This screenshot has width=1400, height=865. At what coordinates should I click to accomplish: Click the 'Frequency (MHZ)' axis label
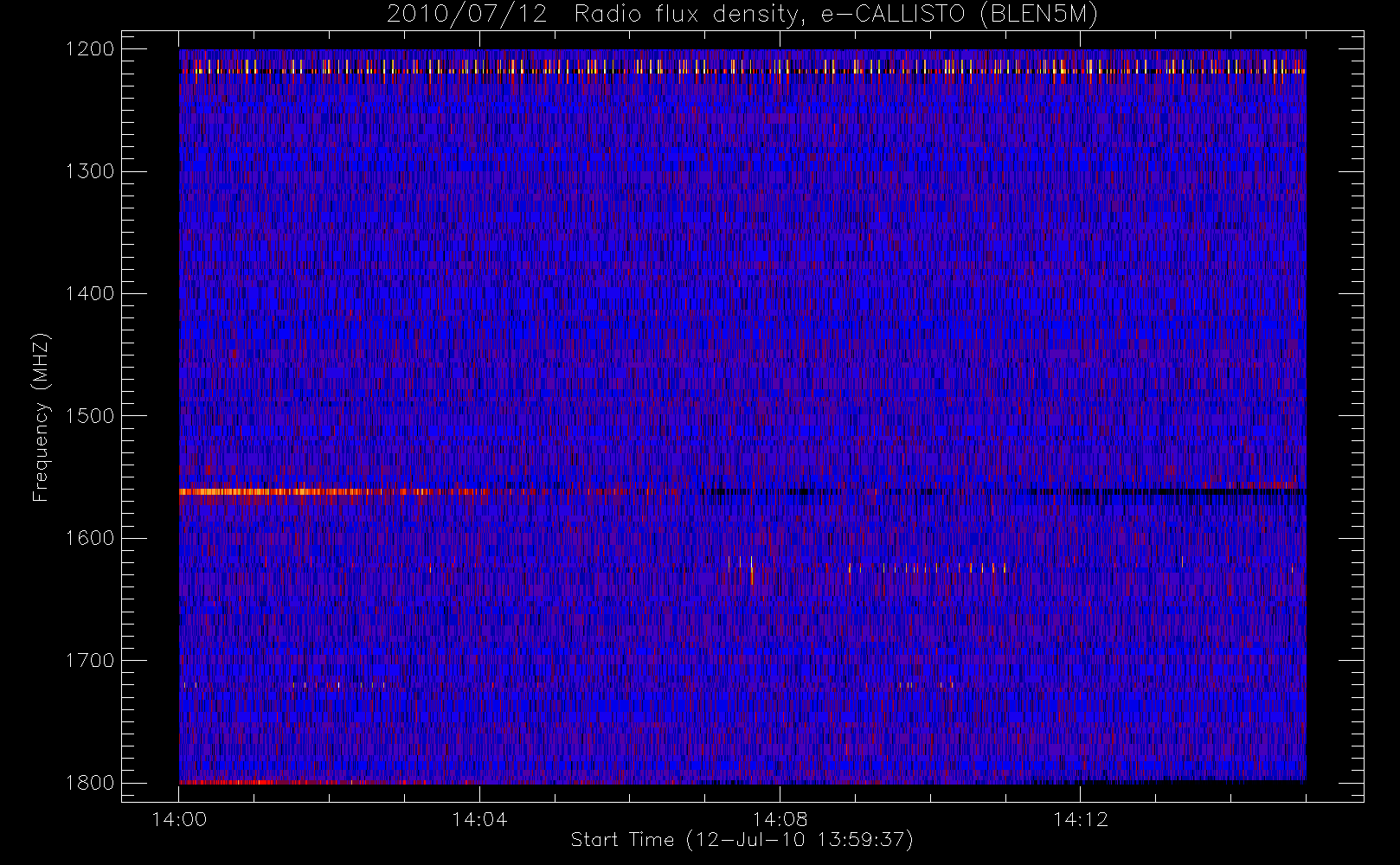coord(40,417)
